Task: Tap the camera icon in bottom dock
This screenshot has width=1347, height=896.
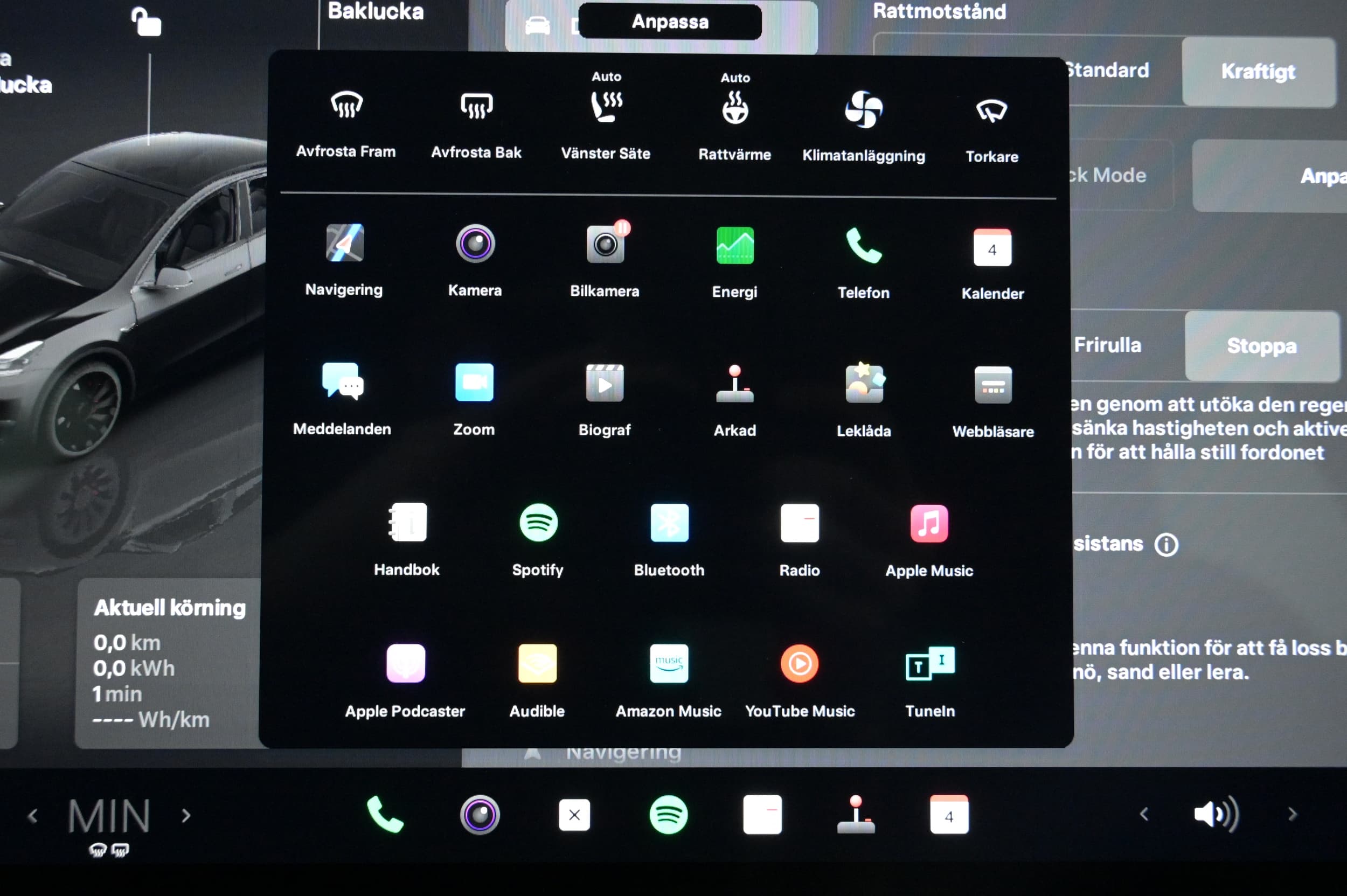Action: click(480, 814)
